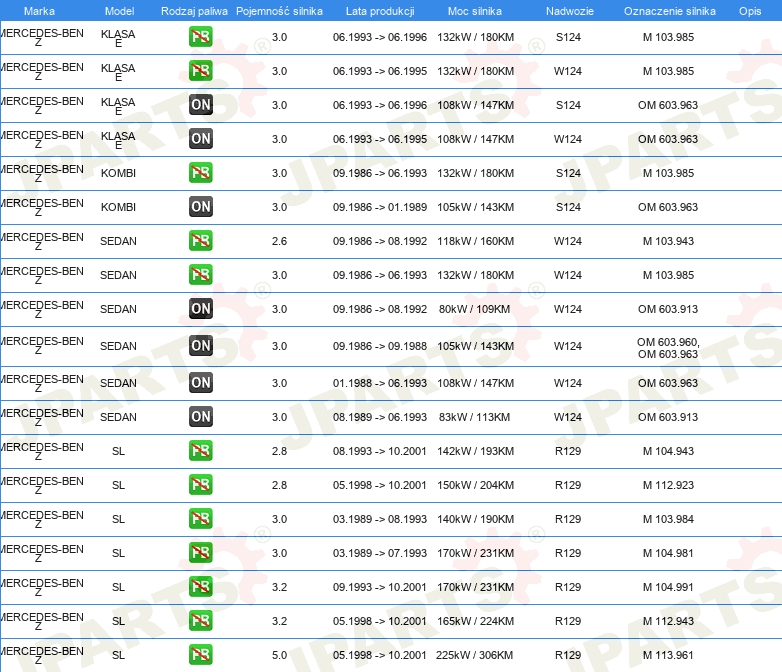Screen dimensions: 782x672
Task: Click the Pojemność silnika column header
Action: point(279,11)
